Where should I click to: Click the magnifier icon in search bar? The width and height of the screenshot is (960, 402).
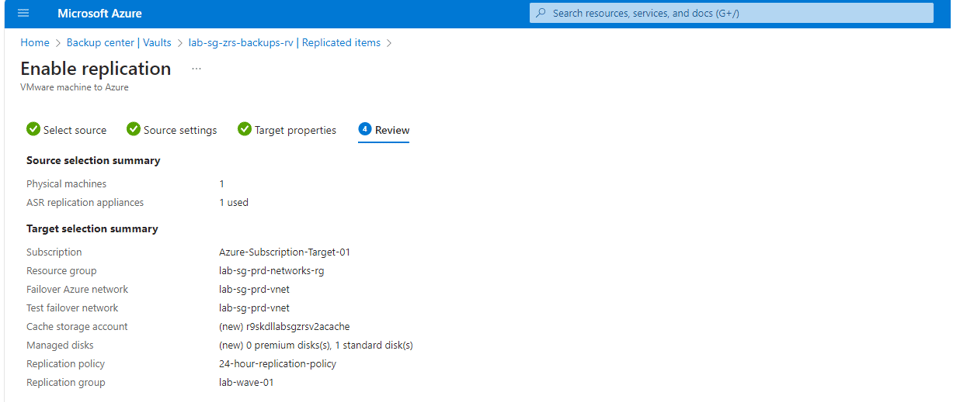point(541,13)
